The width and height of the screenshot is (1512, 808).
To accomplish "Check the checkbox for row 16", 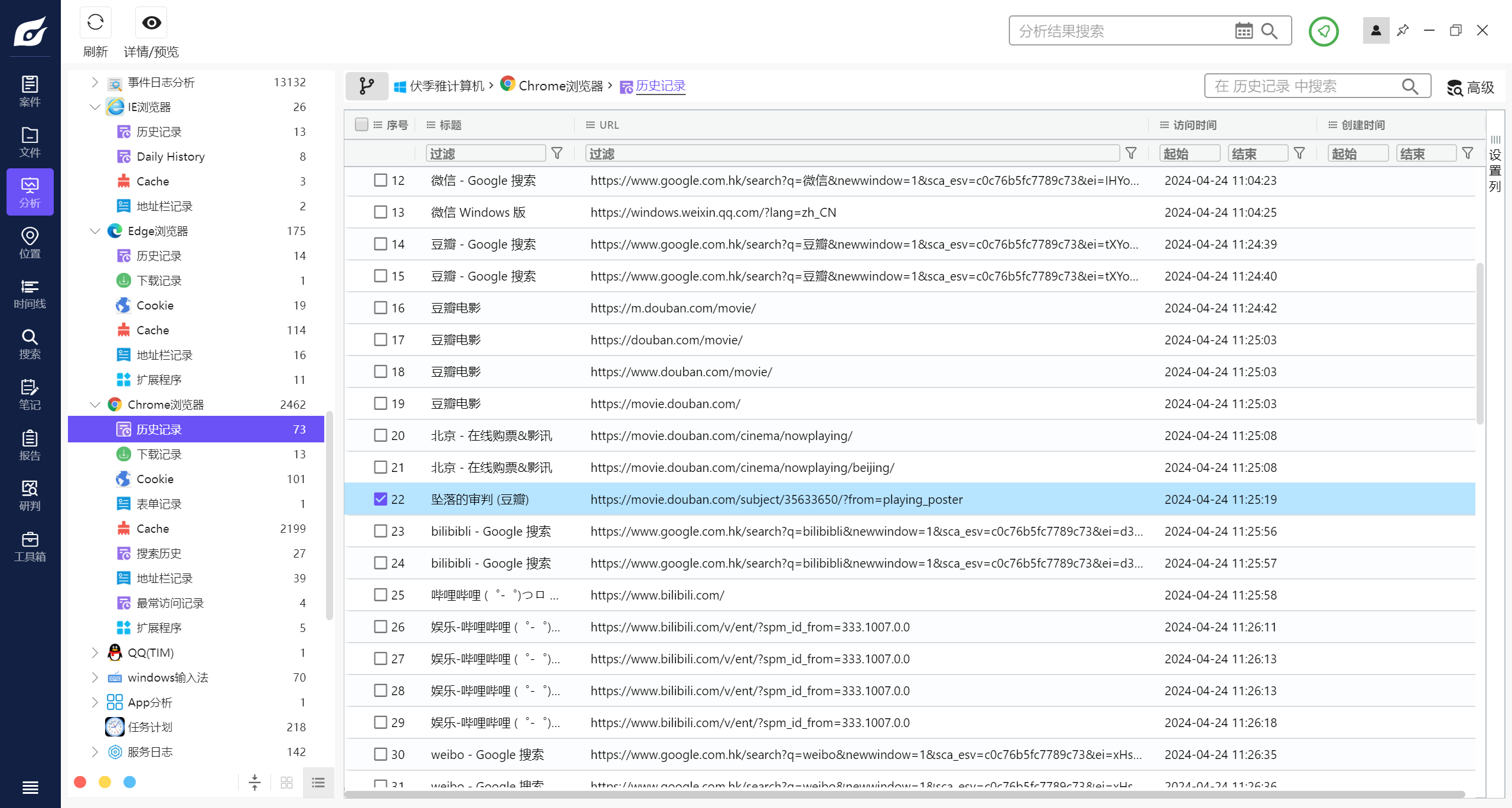I will pos(380,308).
